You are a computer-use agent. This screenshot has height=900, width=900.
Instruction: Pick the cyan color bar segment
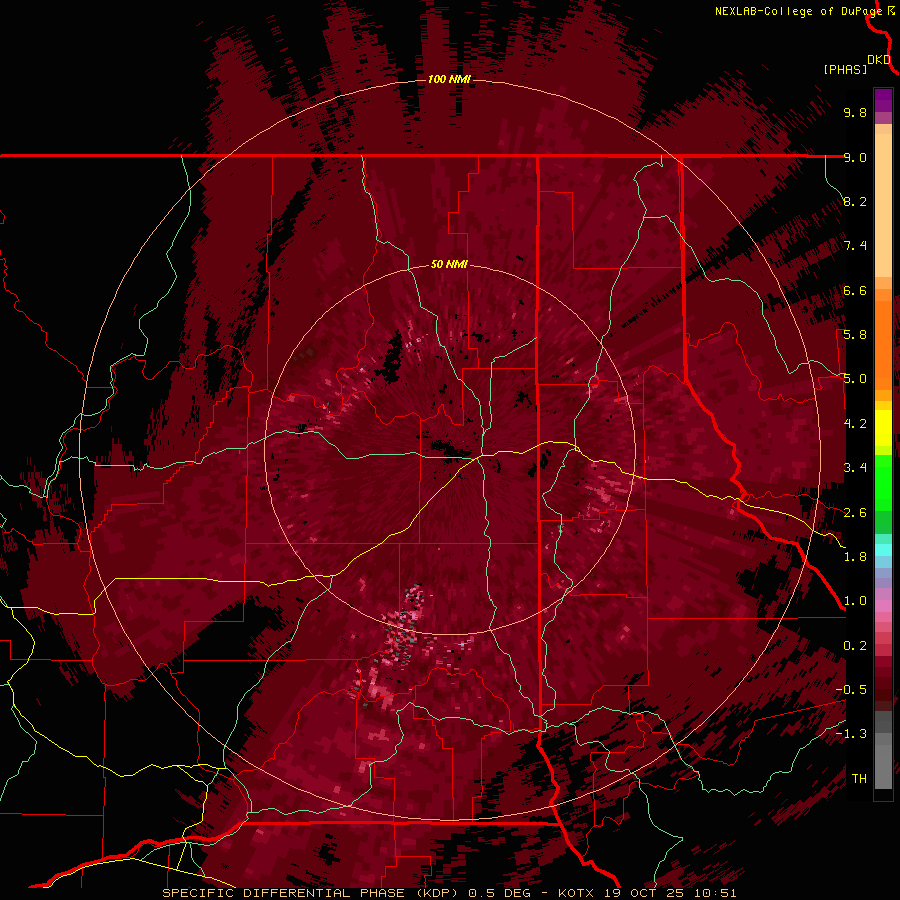883,550
